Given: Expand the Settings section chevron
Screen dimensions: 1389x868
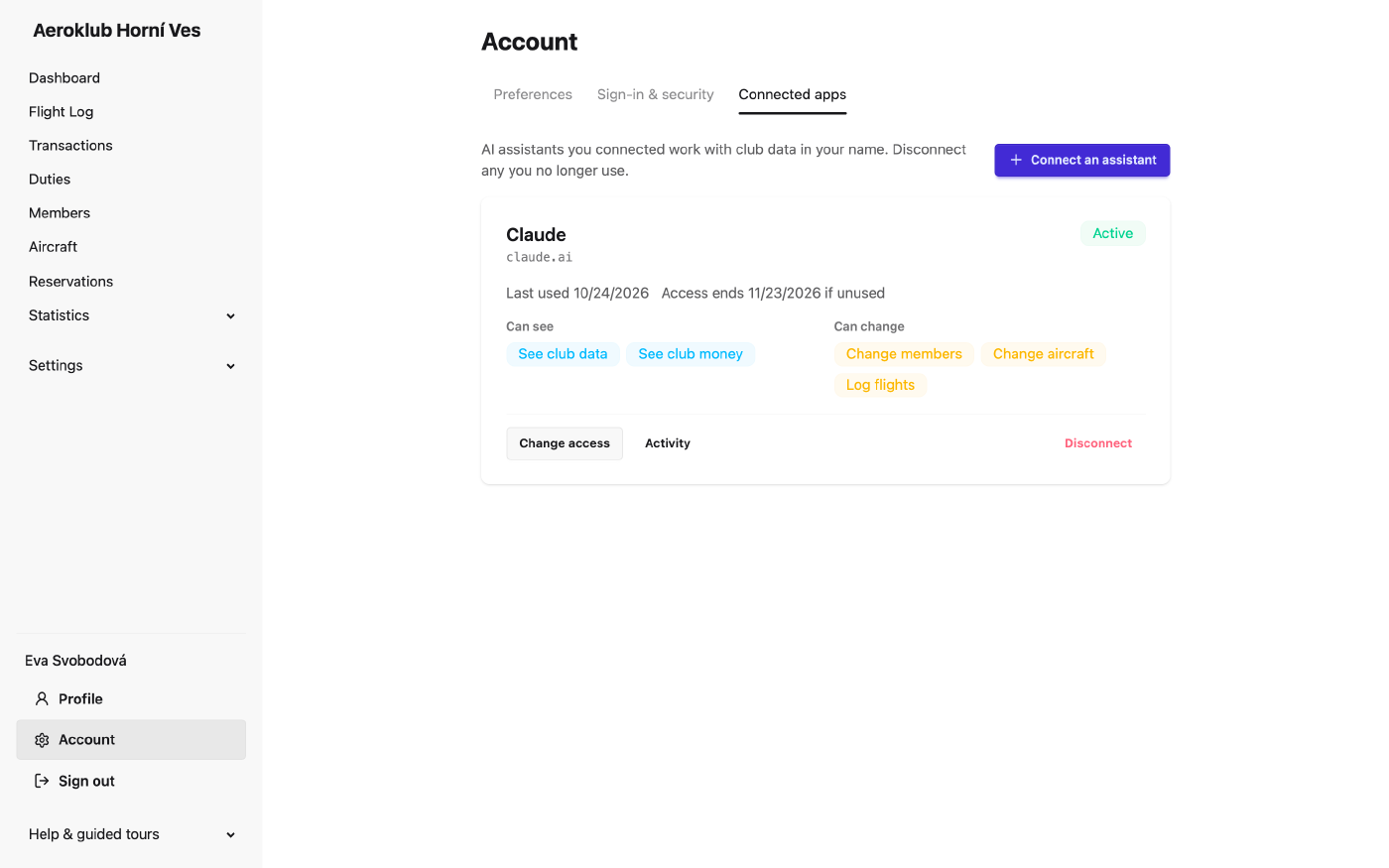Looking at the screenshot, I should click(231, 366).
